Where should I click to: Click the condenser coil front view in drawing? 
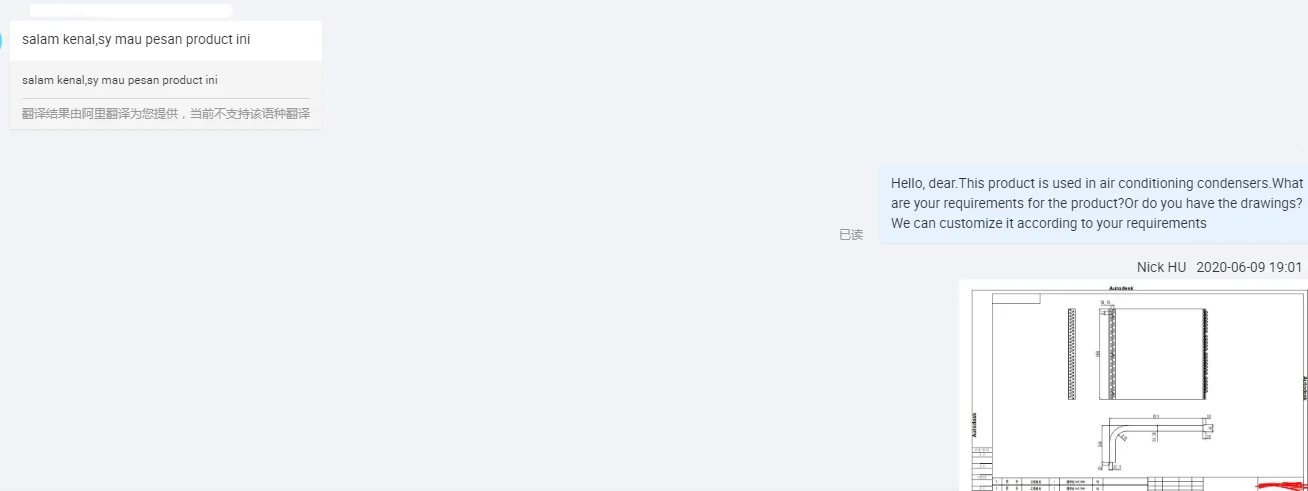point(1155,354)
